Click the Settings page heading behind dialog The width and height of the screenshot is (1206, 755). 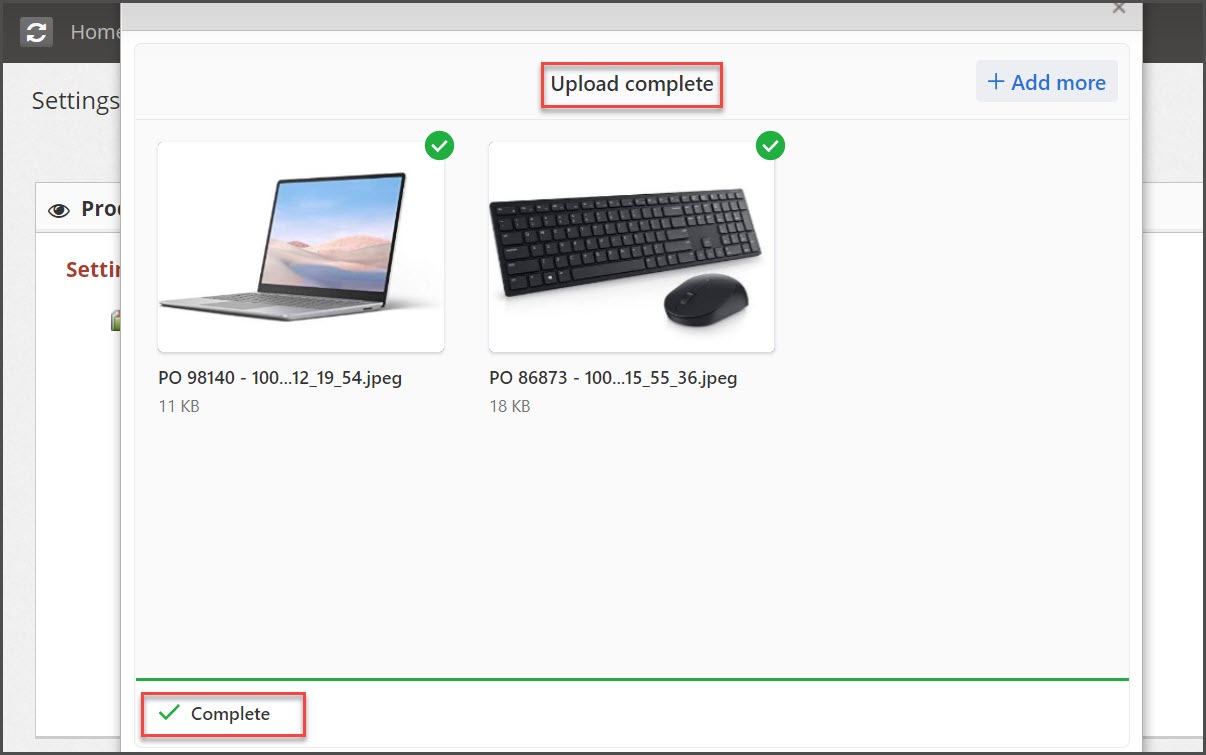(76, 101)
